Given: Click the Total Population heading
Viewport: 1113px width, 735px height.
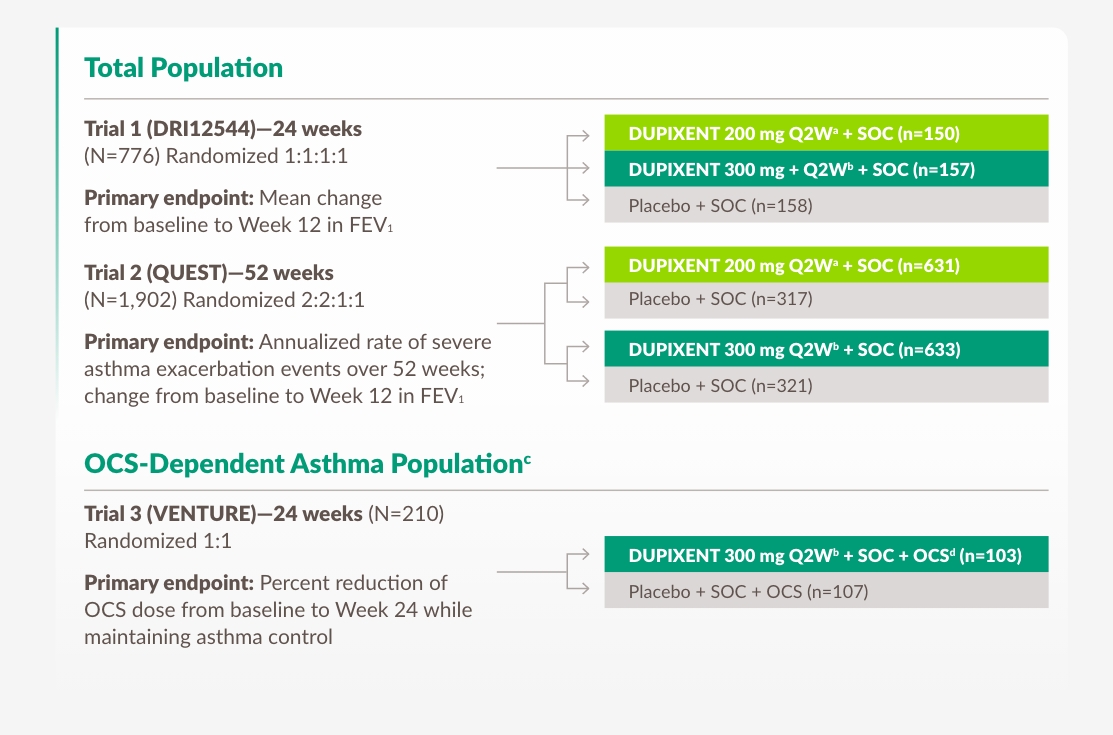Looking at the screenshot, I should coord(184,68).
